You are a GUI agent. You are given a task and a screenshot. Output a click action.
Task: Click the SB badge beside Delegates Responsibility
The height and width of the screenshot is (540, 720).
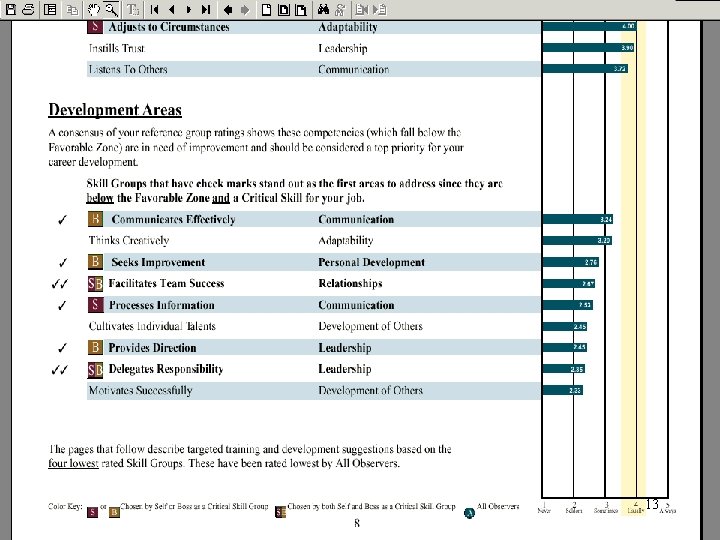click(95, 370)
